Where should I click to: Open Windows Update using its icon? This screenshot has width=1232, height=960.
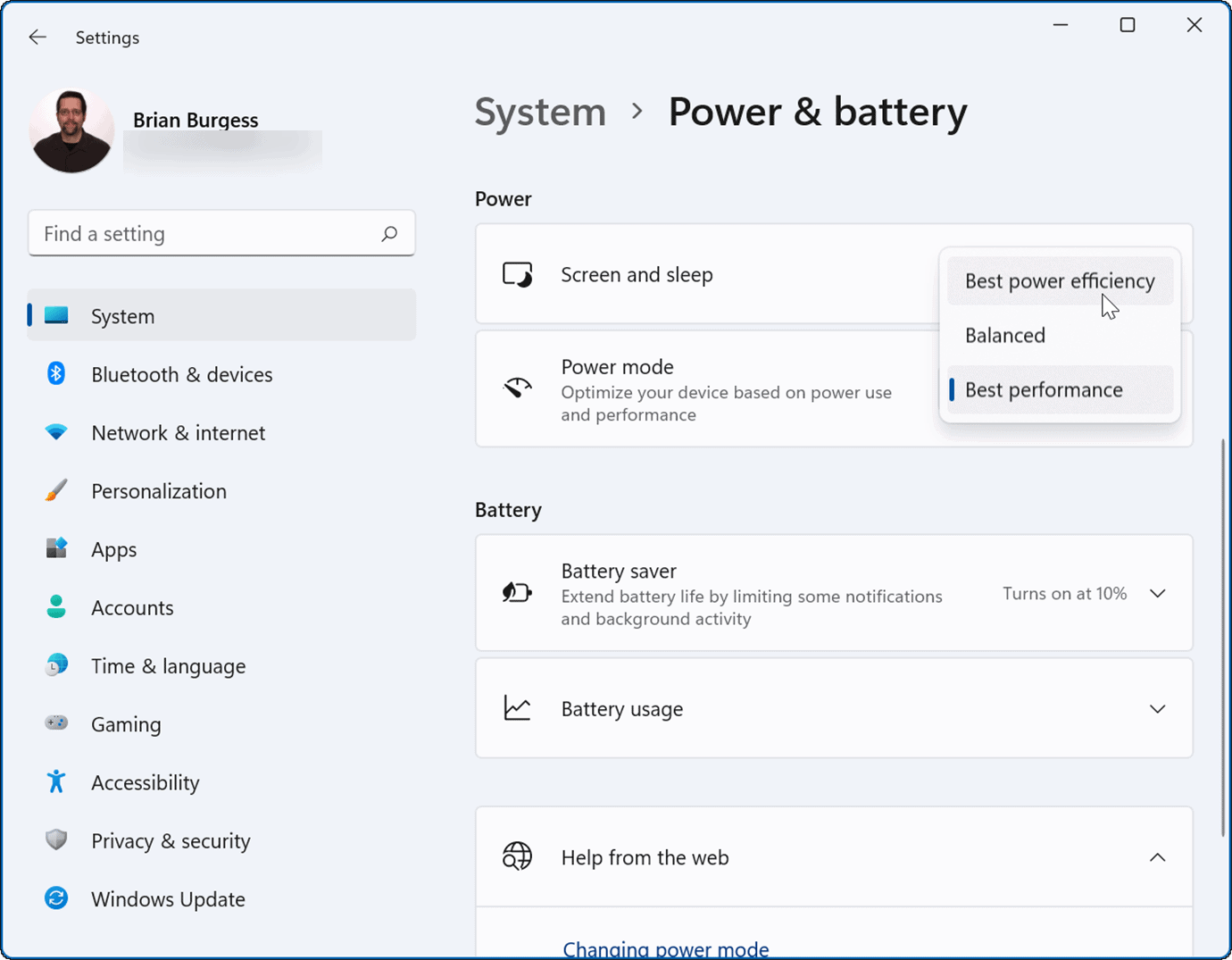click(55, 898)
